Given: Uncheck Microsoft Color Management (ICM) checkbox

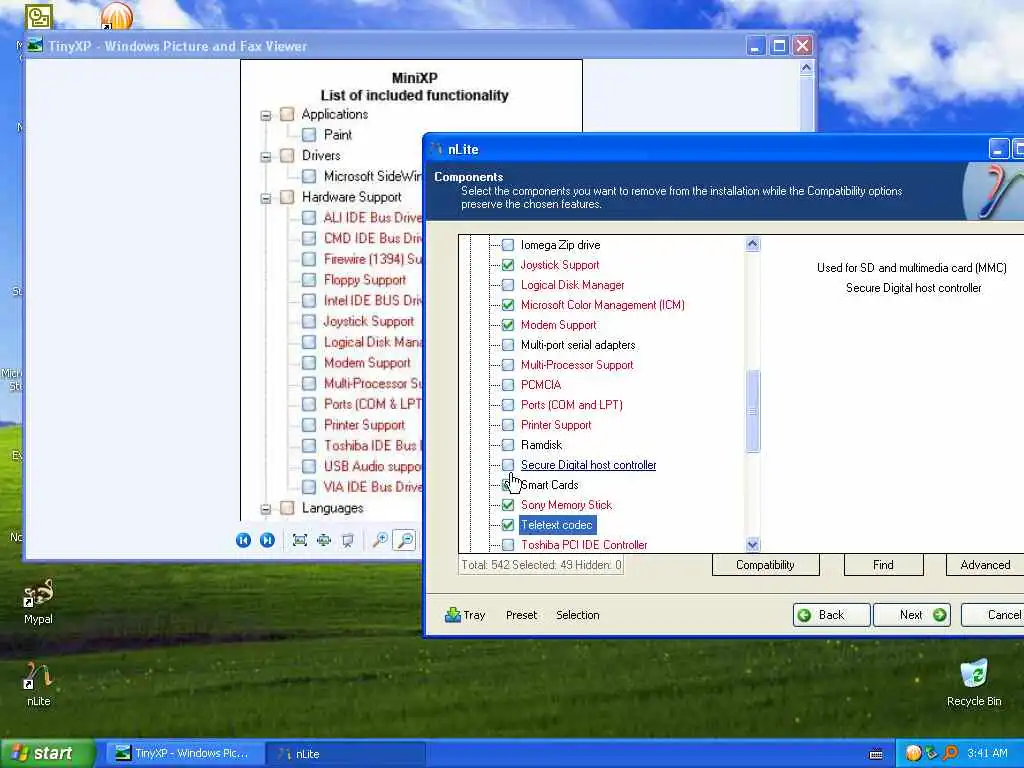Looking at the screenshot, I should coord(507,305).
